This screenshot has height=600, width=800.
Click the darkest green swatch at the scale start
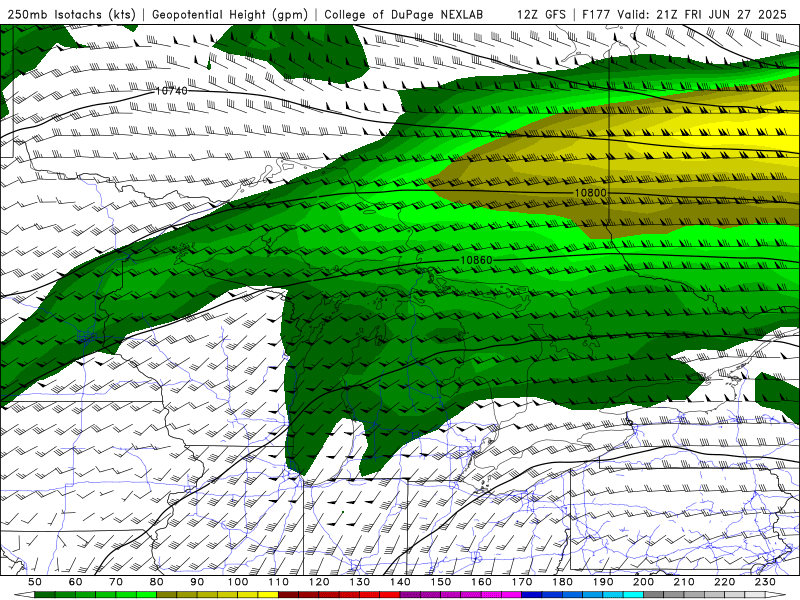pos(45,595)
